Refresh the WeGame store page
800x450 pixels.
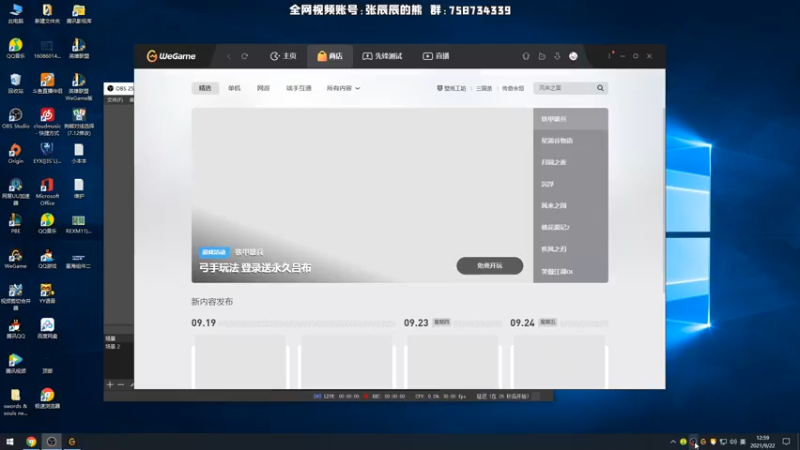click(x=245, y=56)
